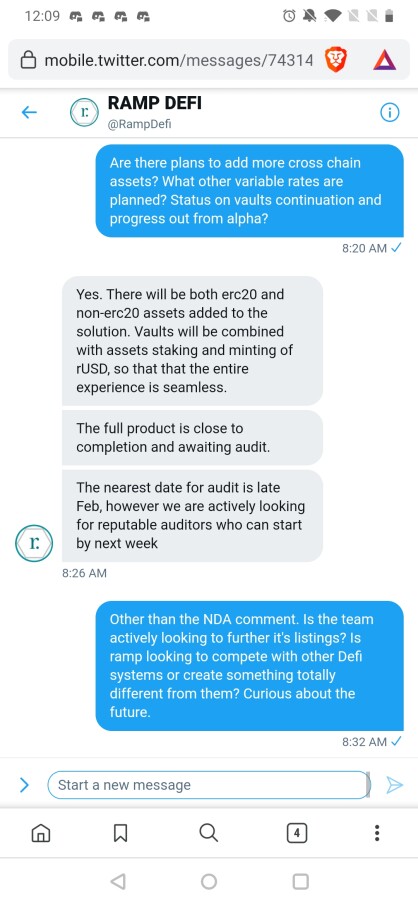Expand media options chevron beside message box

[24, 785]
